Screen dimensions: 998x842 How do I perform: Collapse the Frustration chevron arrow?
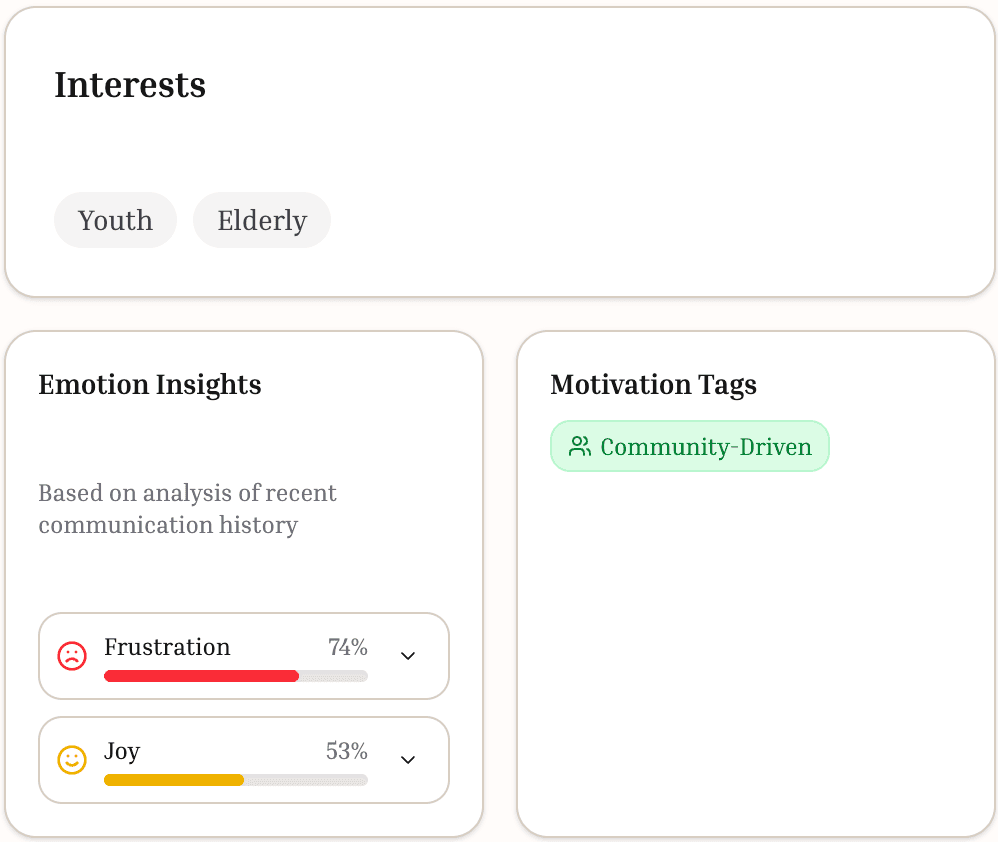tap(407, 656)
